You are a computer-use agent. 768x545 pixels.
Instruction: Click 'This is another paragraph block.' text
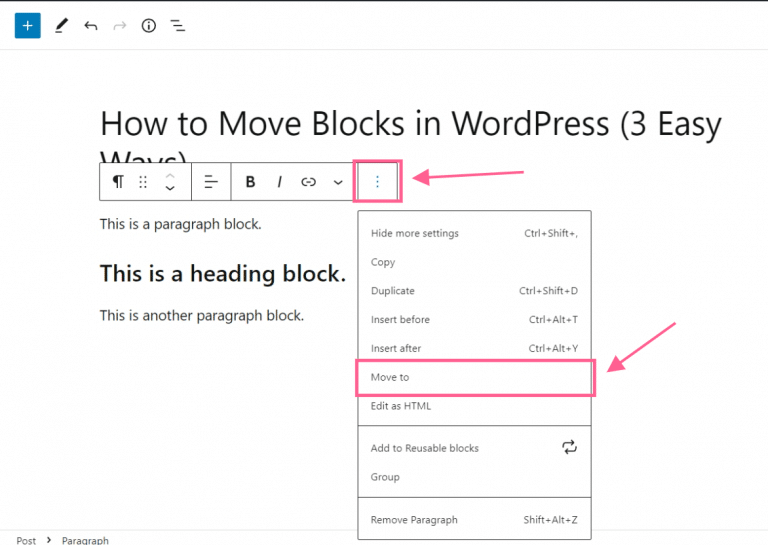click(x=202, y=315)
